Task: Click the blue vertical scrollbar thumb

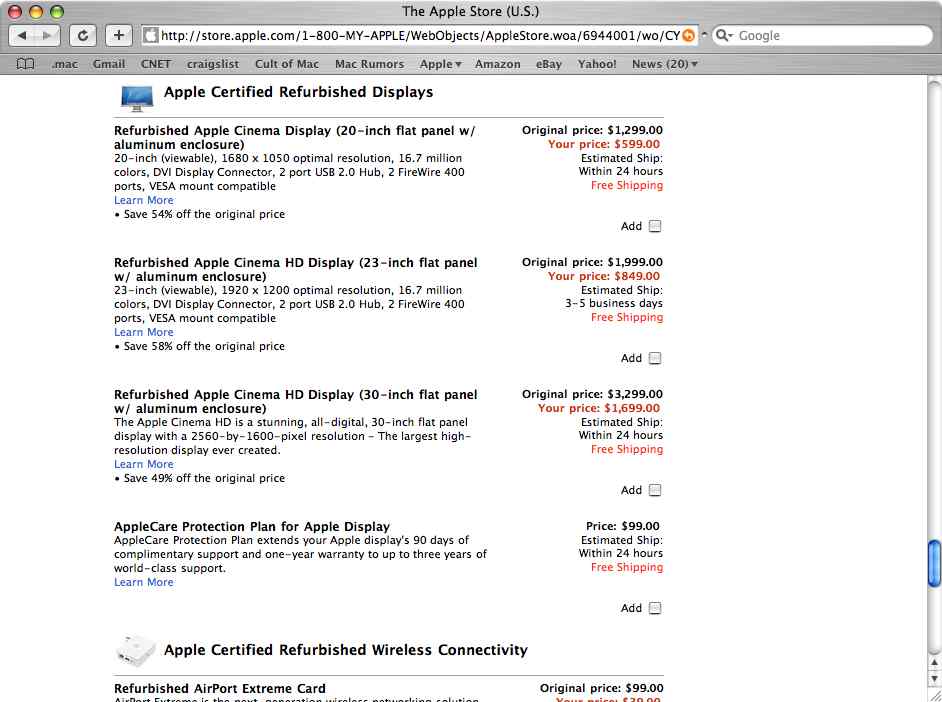Action: click(934, 563)
